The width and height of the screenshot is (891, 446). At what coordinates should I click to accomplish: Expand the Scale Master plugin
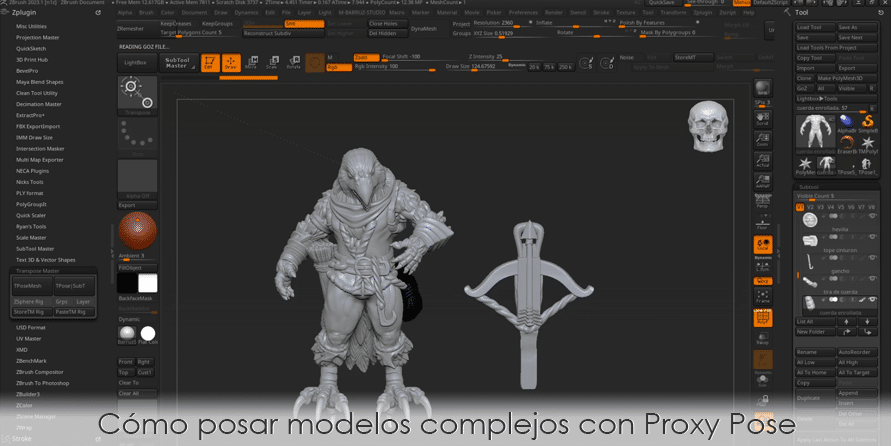[x=31, y=237]
